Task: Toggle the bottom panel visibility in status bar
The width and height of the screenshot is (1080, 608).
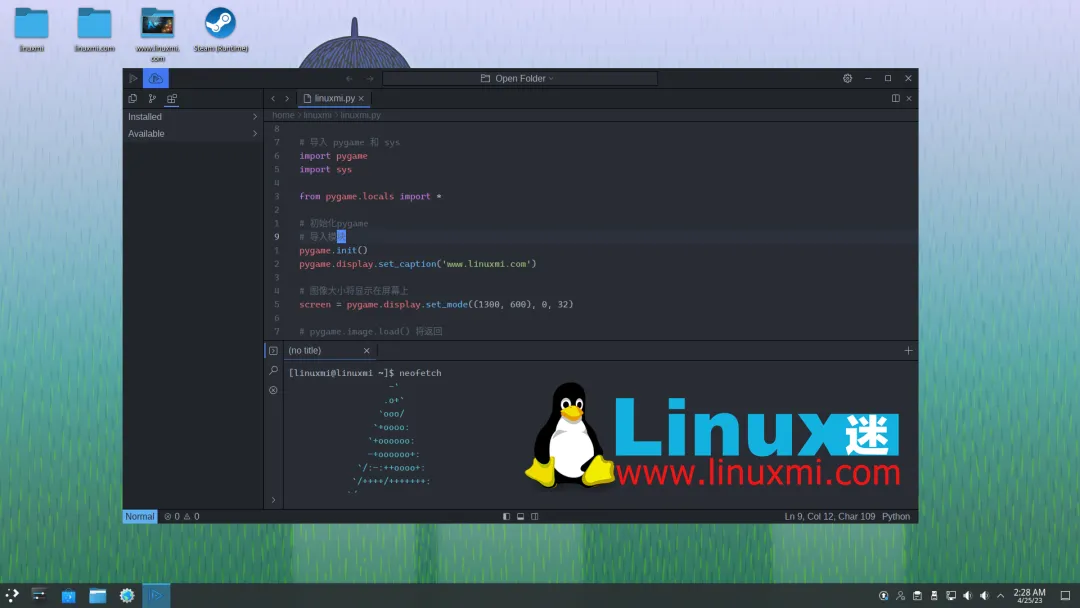Action: point(521,516)
